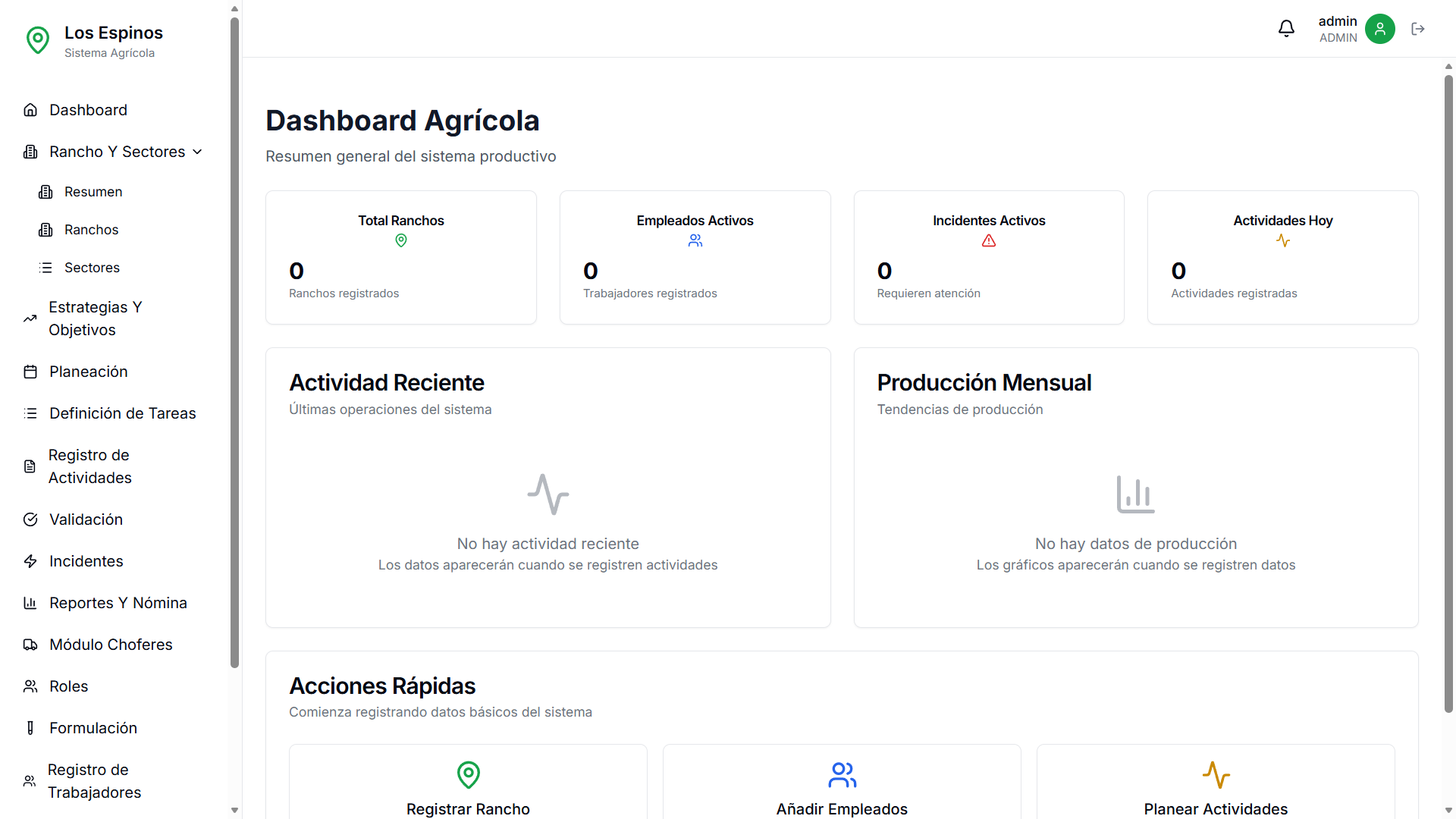Click the Añadir Empleados people icon
Viewport: 1456px width, 819px height.
pyautogui.click(x=842, y=774)
